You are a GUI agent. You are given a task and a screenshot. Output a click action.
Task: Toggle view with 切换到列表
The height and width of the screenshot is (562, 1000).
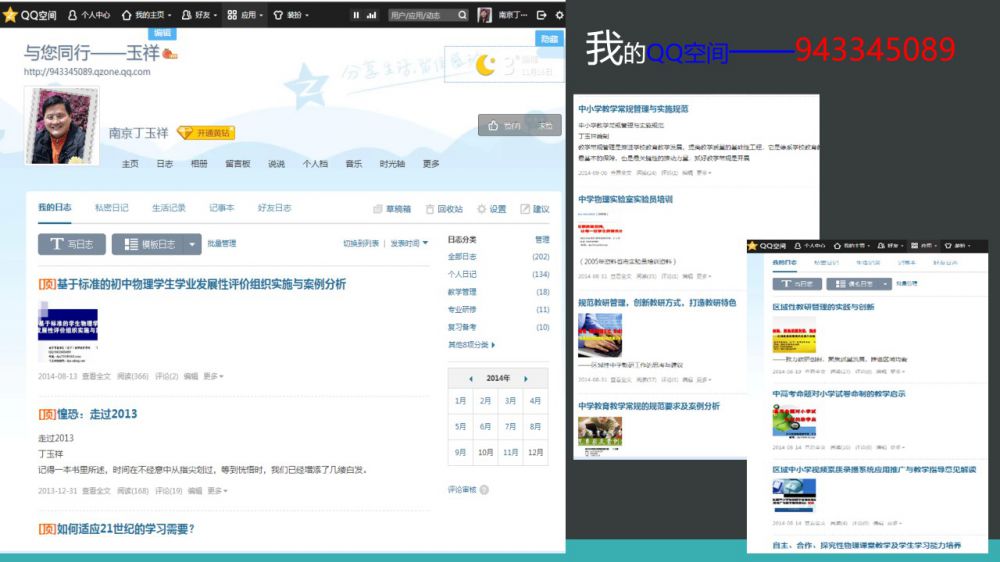[361, 243]
